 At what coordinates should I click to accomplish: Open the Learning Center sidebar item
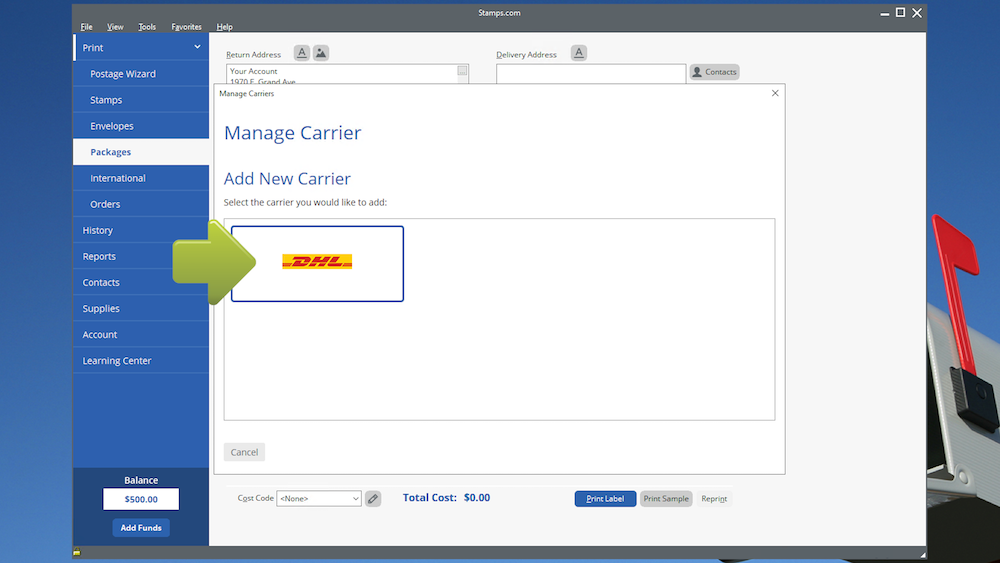[117, 361]
